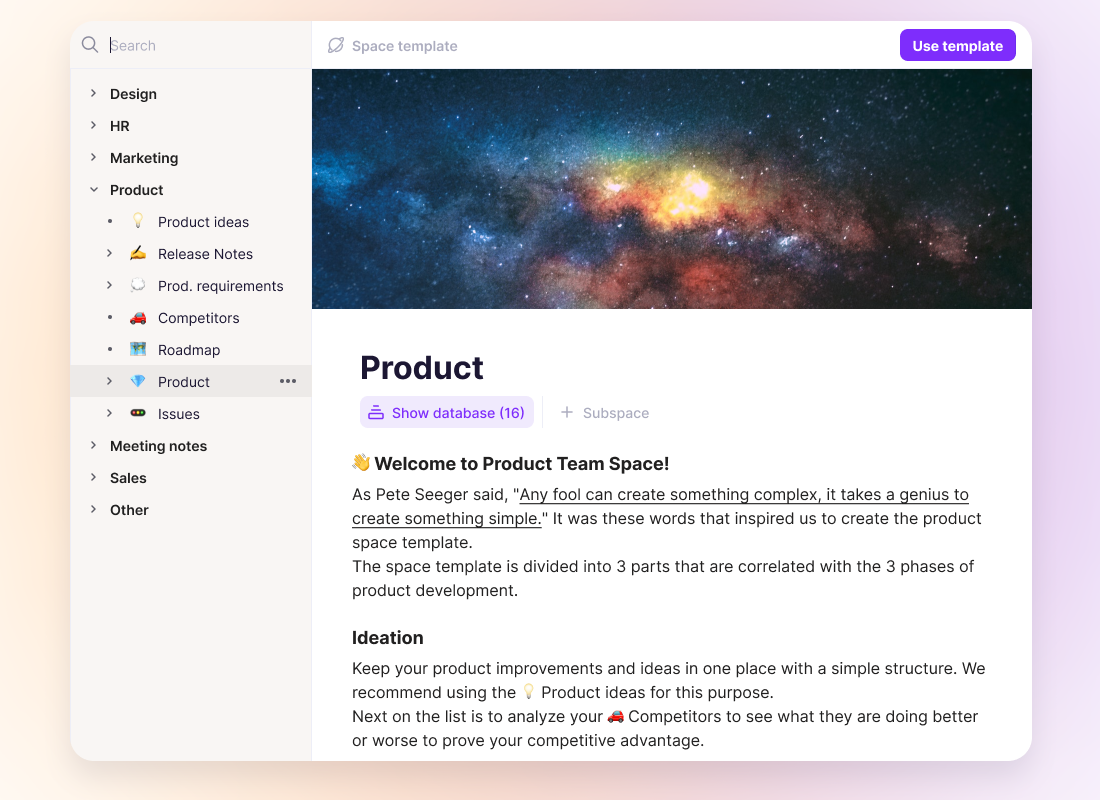Select the HR space in sidebar
Viewport: 1100px width, 800px height.
tap(120, 126)
